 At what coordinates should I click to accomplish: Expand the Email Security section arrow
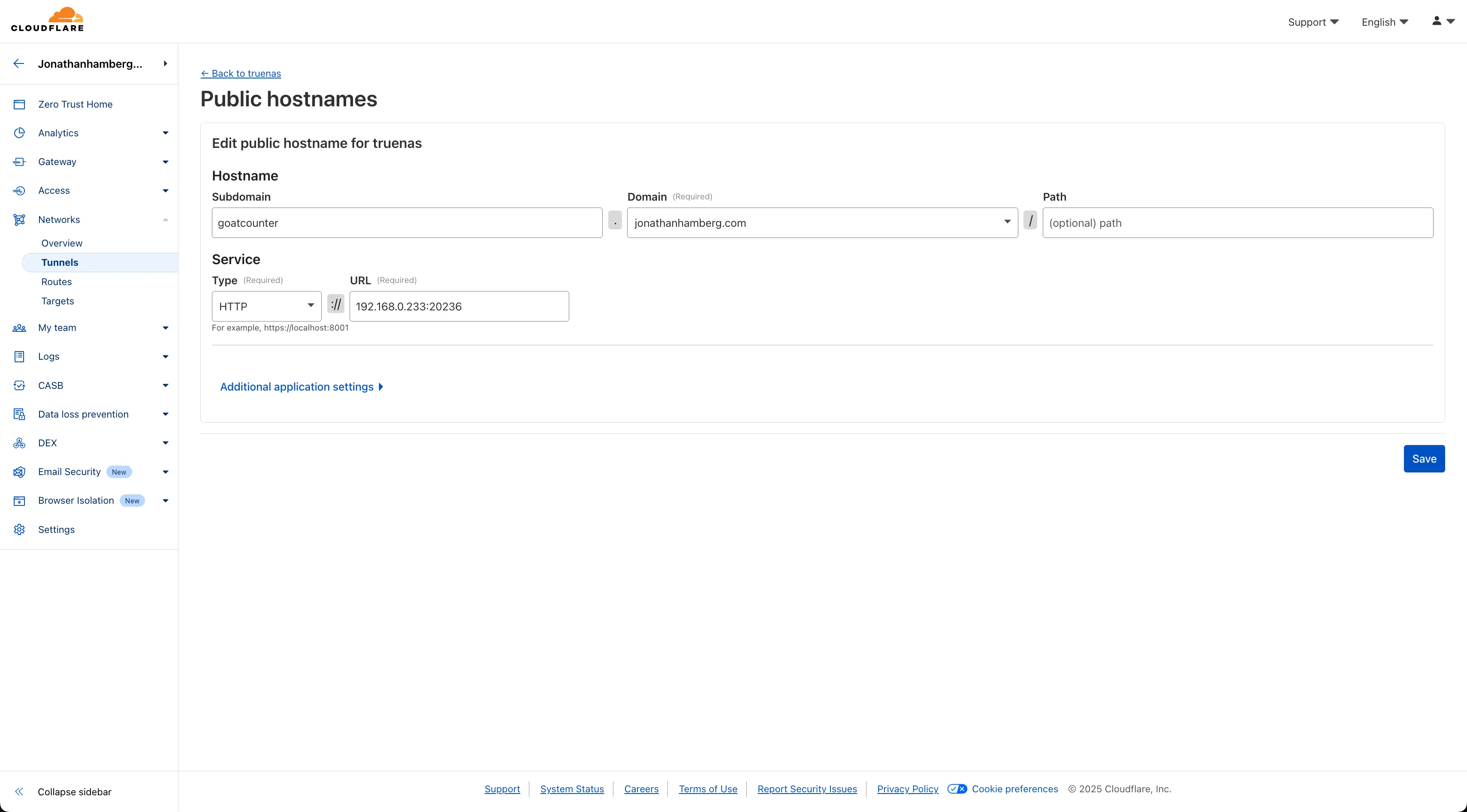166,472
